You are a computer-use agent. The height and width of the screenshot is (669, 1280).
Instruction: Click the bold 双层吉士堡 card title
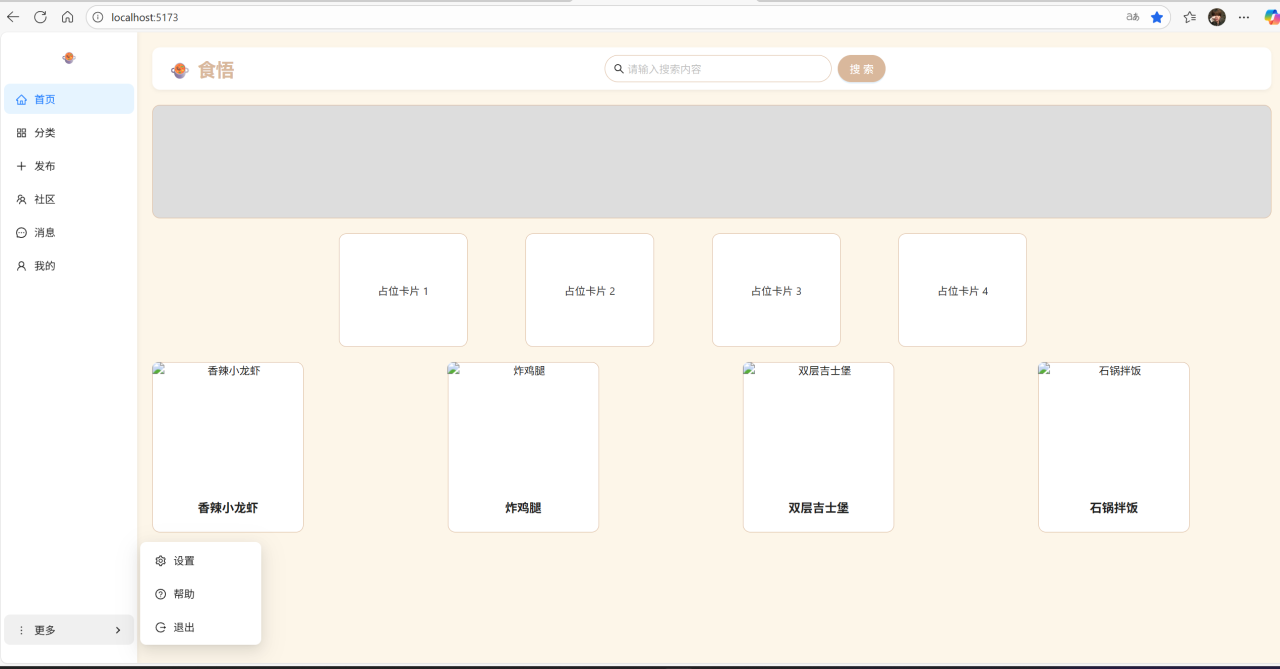(818, 508)
